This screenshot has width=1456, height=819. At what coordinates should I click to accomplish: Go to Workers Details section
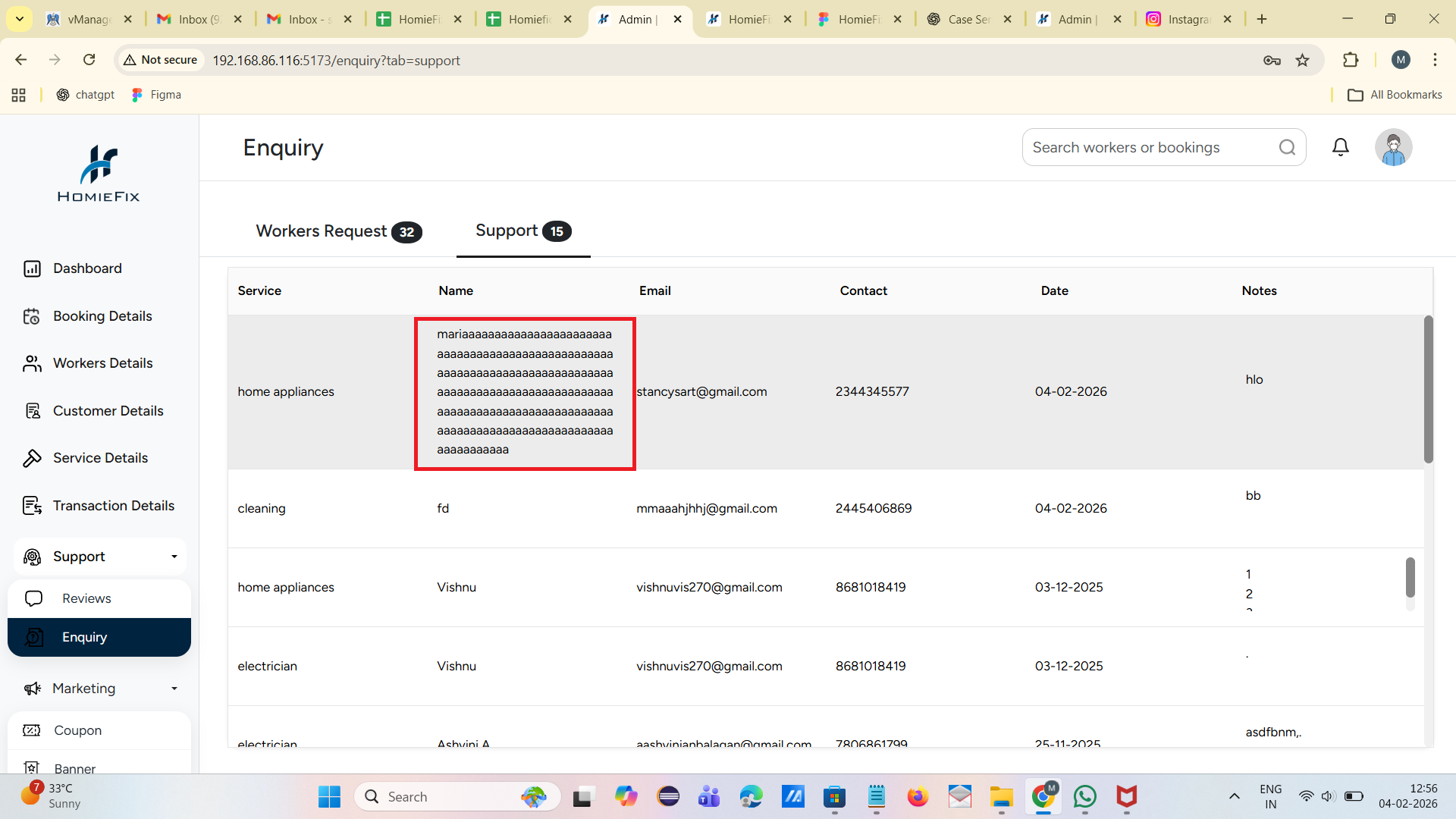(x=102, y=363)
